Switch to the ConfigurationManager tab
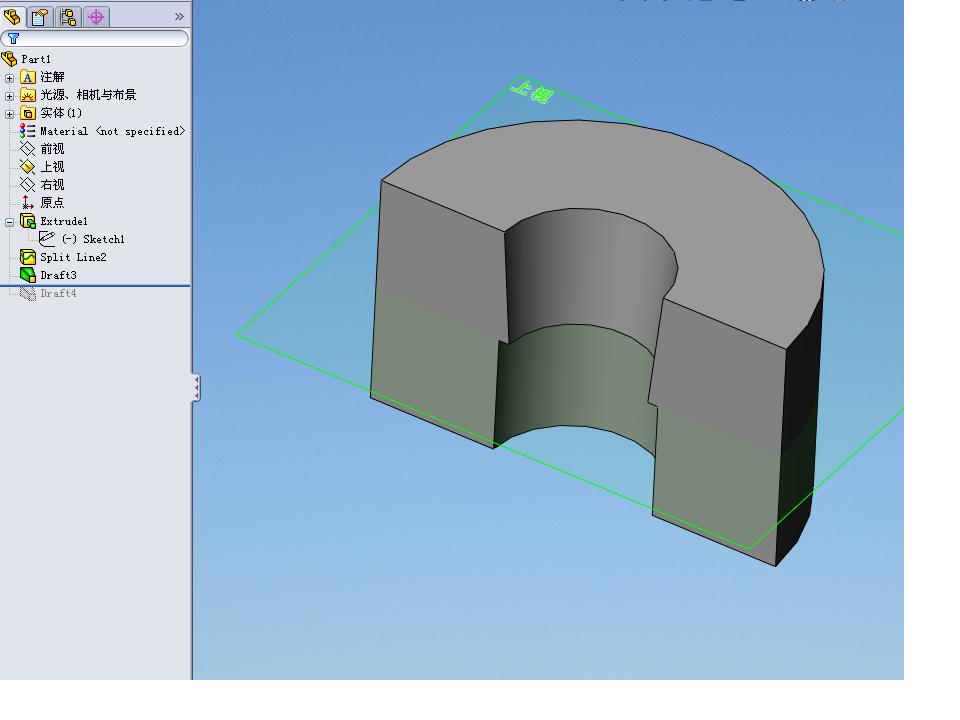 (68, 17)
